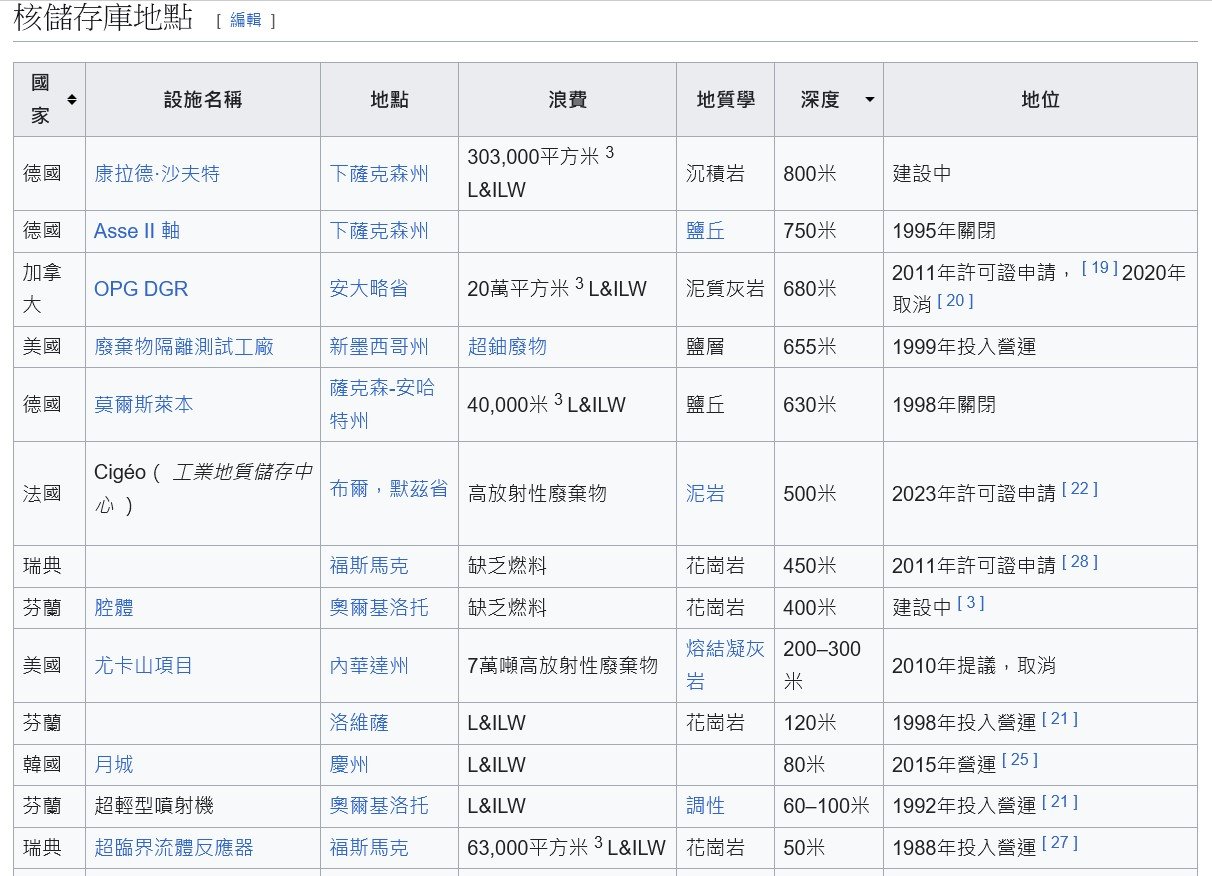
Task: Open the 熔結凝灰岩 geology link
Action: [725, 665]
